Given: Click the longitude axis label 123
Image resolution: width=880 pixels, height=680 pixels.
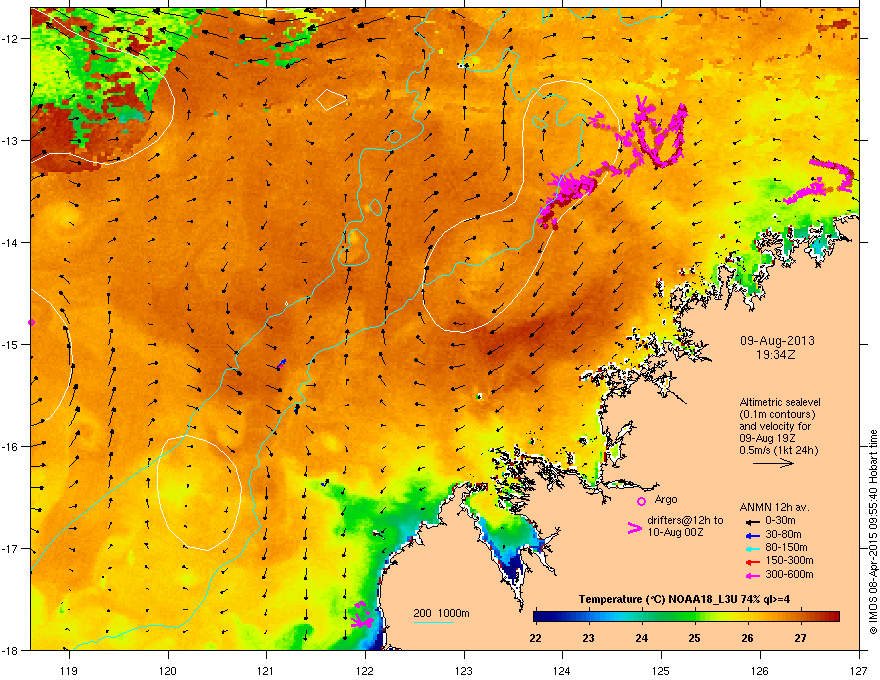Looking at the screenshot, I should point(464,670).
